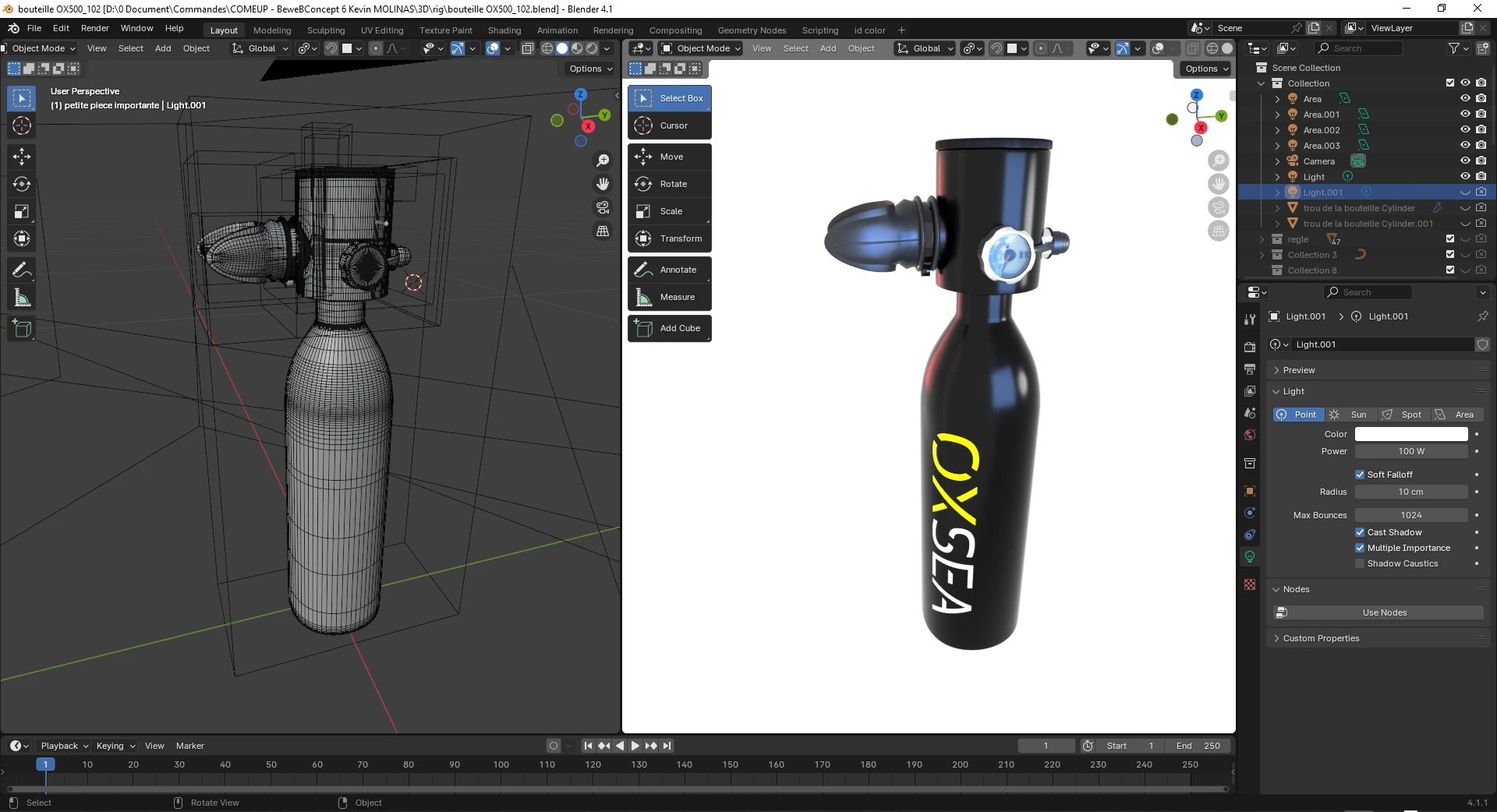Viewport: 1497px width, 812px height.
Task: Toggle camera view in left viewport
Action: tap(603, 207)
